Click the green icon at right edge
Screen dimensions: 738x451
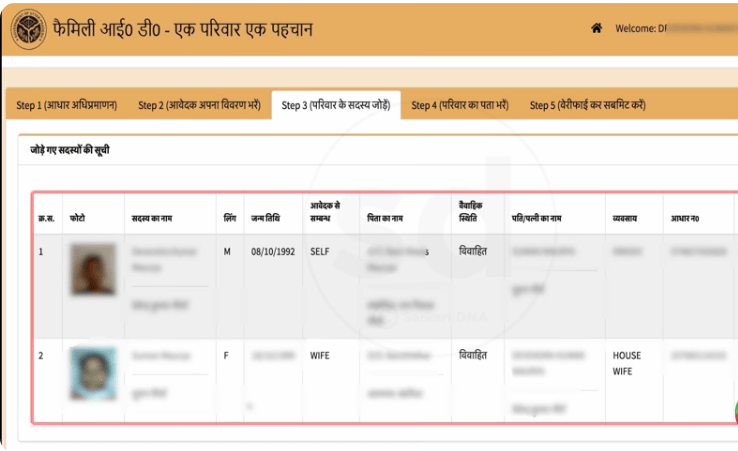pyautogui.click(x=734, y=412)
